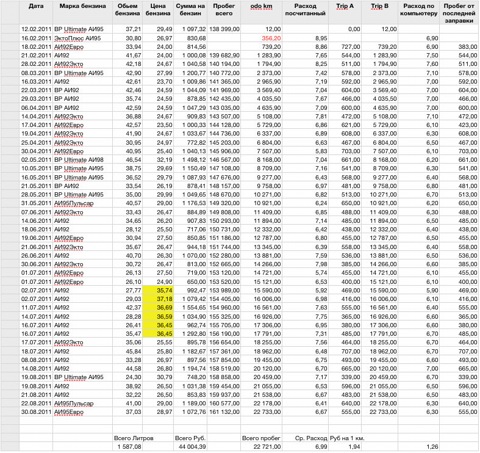Click the total mileage cell "150 293,00"
The width and height of the screenshot is (480, 453).
click(224, 221)
